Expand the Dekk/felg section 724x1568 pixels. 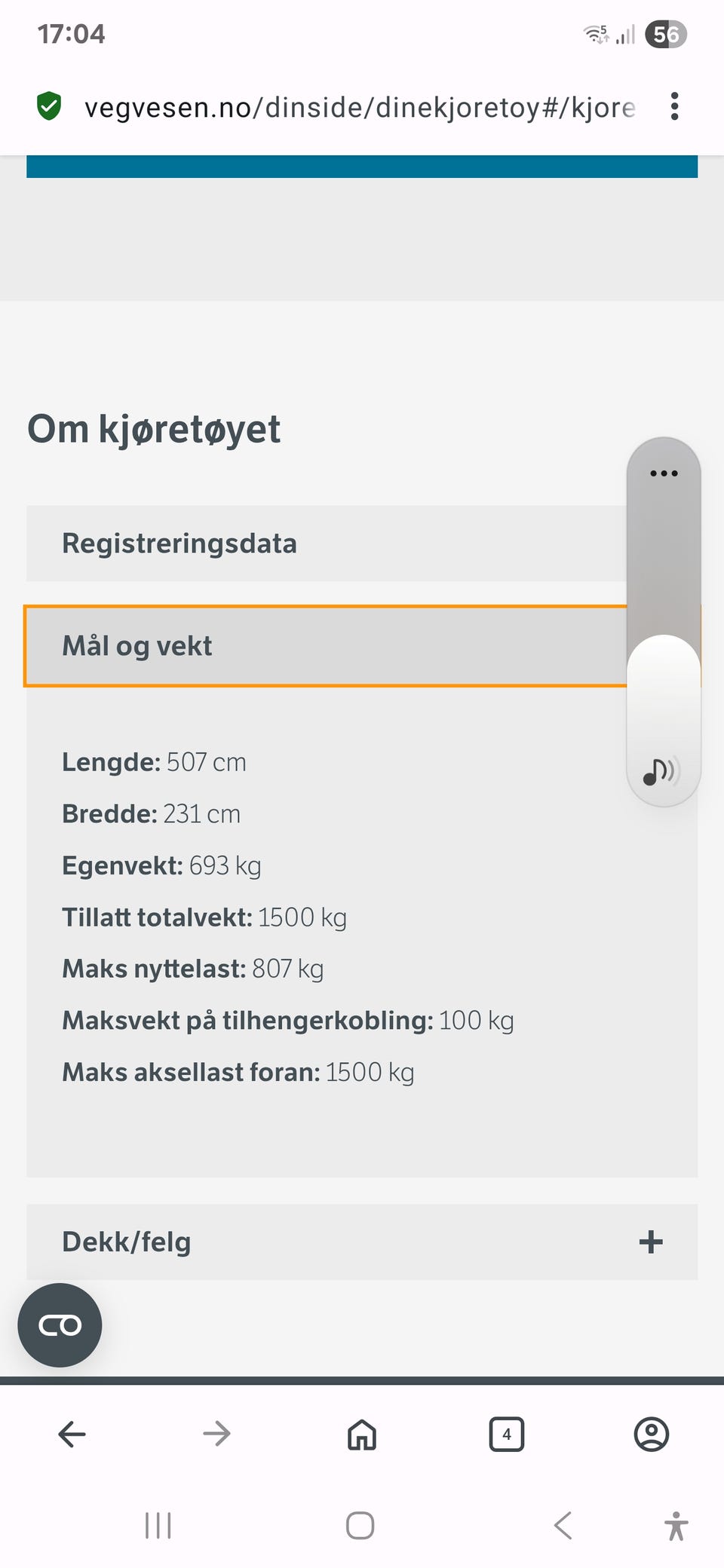pyautogui.click(x=362, y=1242)
